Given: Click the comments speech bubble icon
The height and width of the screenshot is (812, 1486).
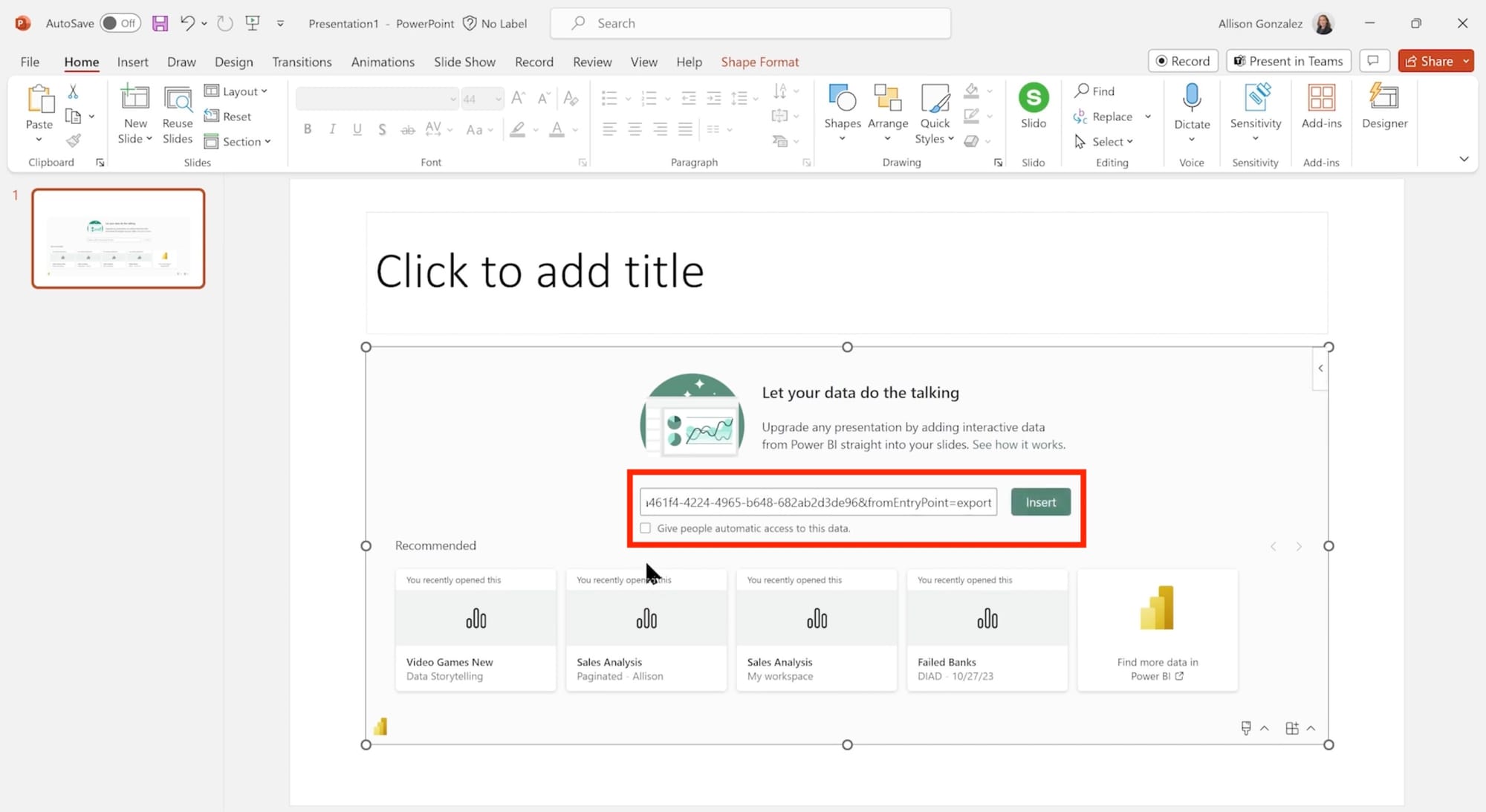Looking at the screenshot, I should click(x=1373, y=61).
